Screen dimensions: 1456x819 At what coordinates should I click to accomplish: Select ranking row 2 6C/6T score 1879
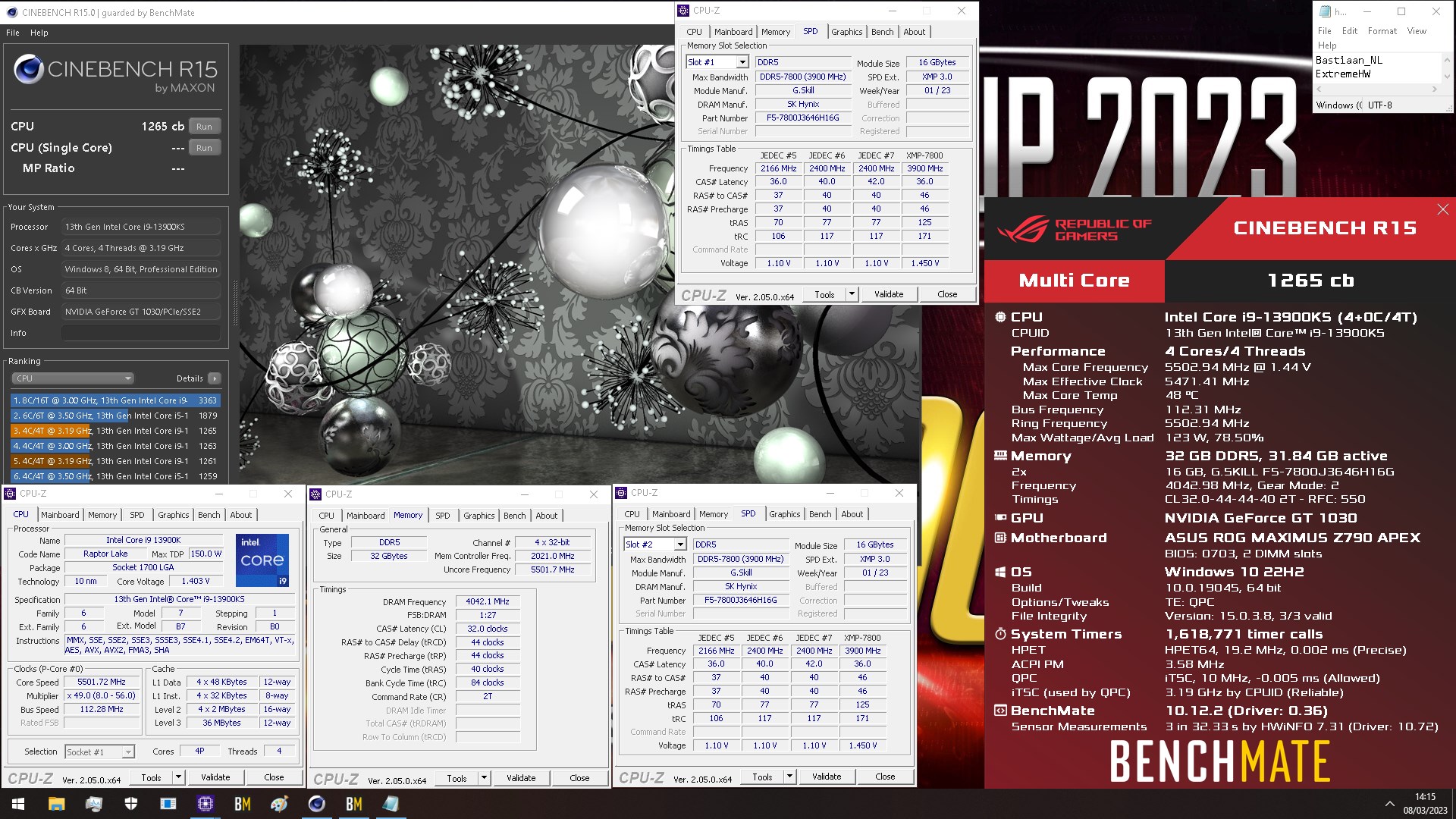click(x=115, y=416)
